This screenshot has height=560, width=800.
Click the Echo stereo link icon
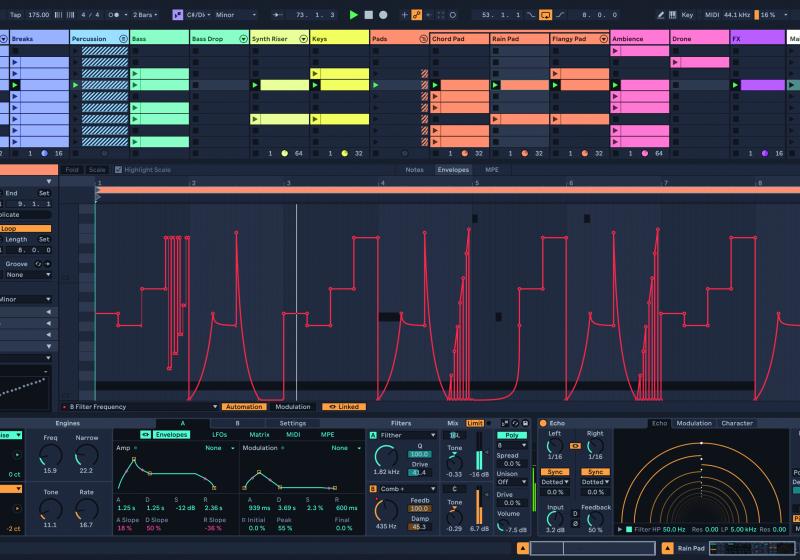pyautogui.click(x=575, y=446)
